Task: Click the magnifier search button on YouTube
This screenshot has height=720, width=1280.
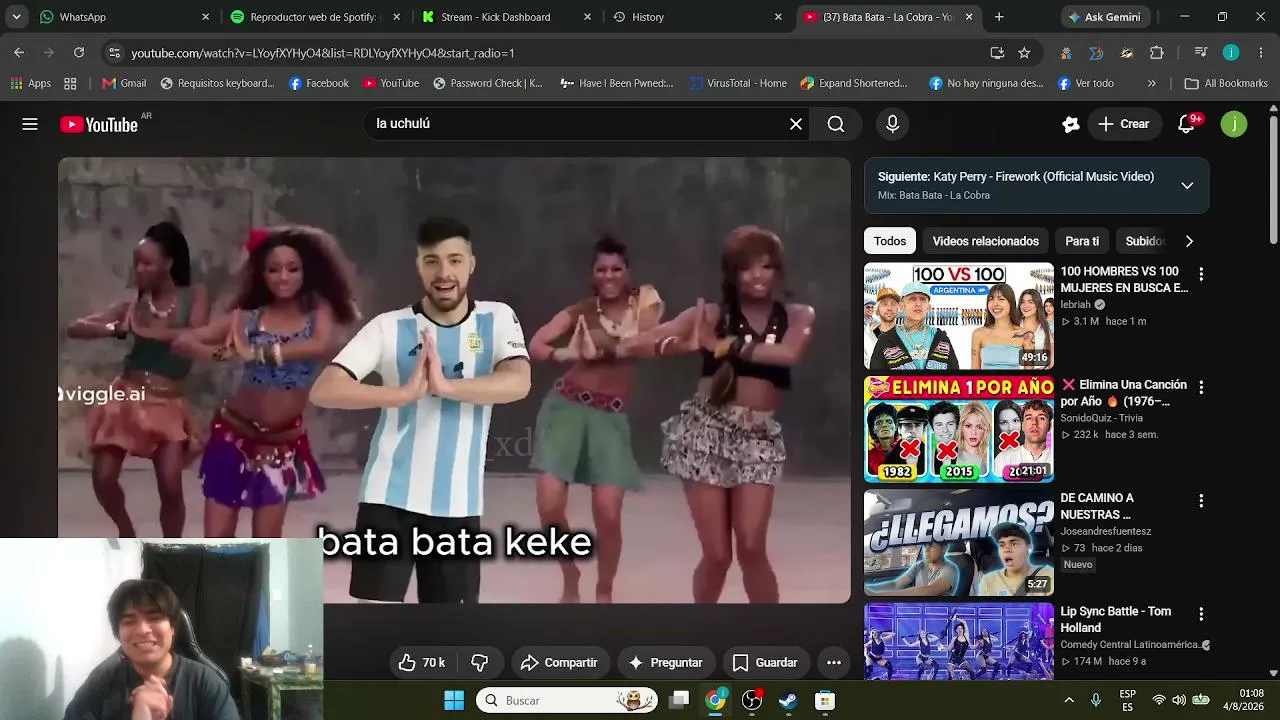Action: coord(836,124)
